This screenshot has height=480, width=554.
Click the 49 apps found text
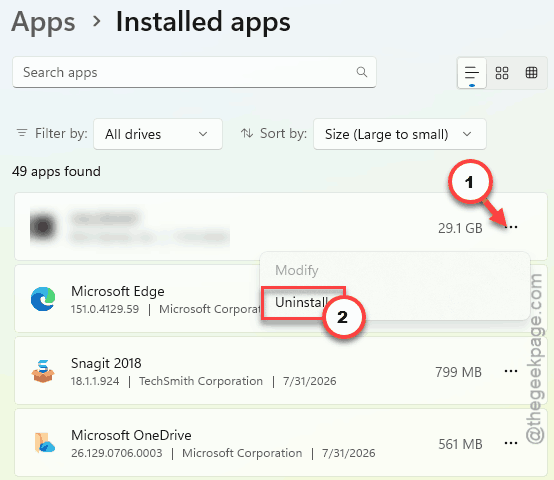click(x=56, y=172)
